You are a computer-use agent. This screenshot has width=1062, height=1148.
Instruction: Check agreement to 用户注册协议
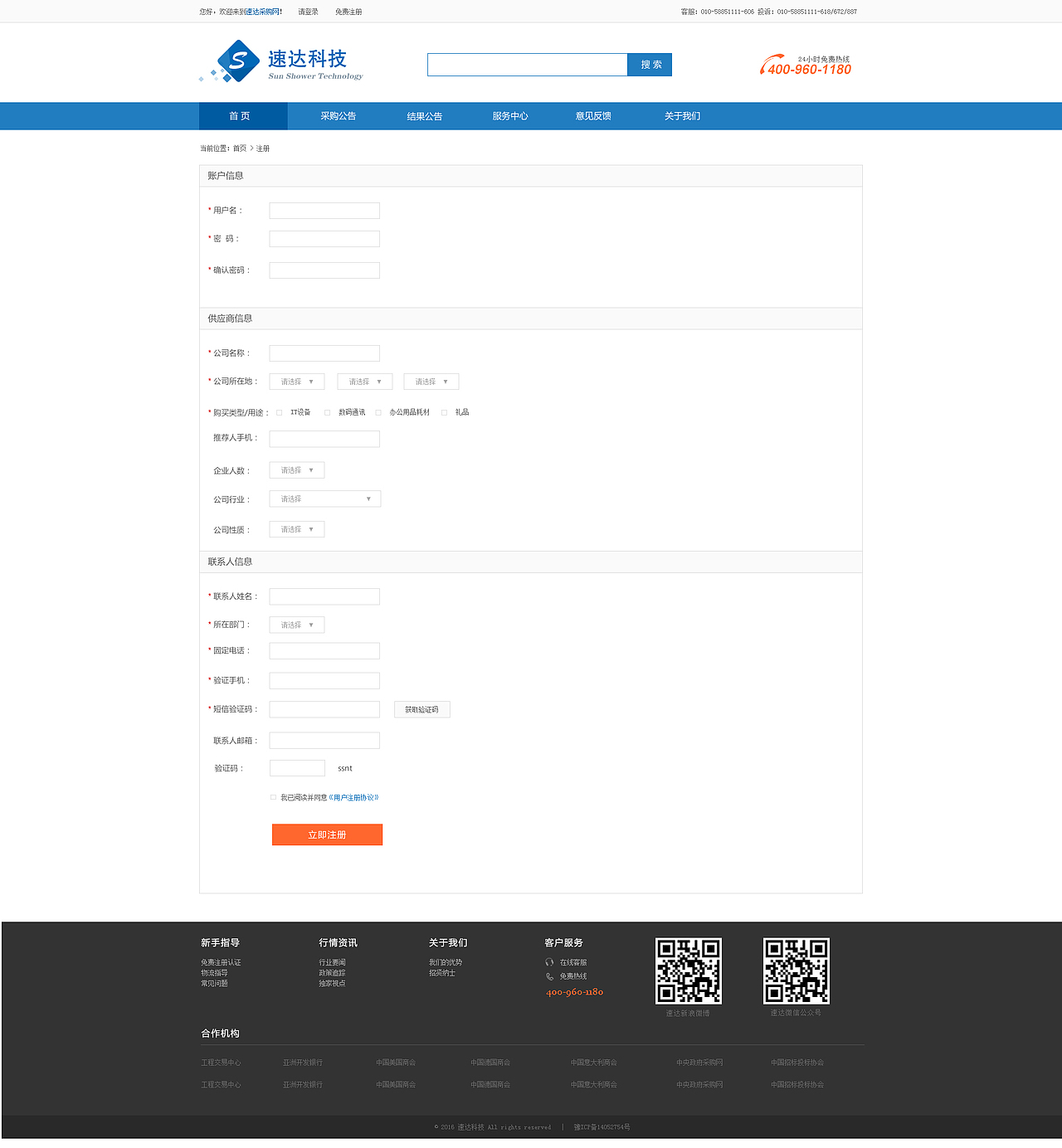(x=273, y=797)
